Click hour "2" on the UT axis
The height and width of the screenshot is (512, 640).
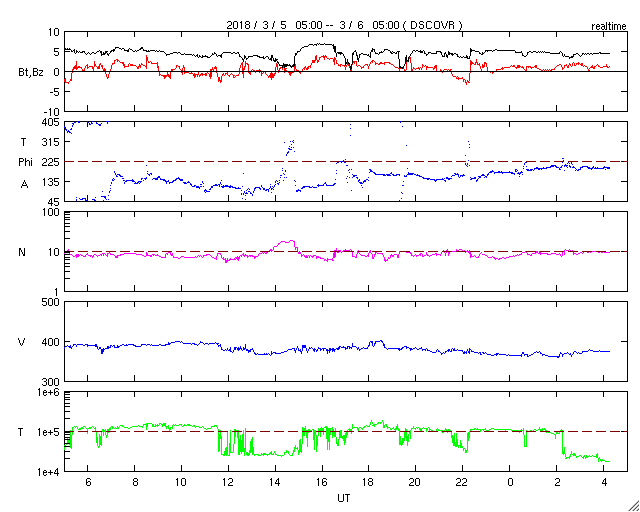(x=557, y=482)
